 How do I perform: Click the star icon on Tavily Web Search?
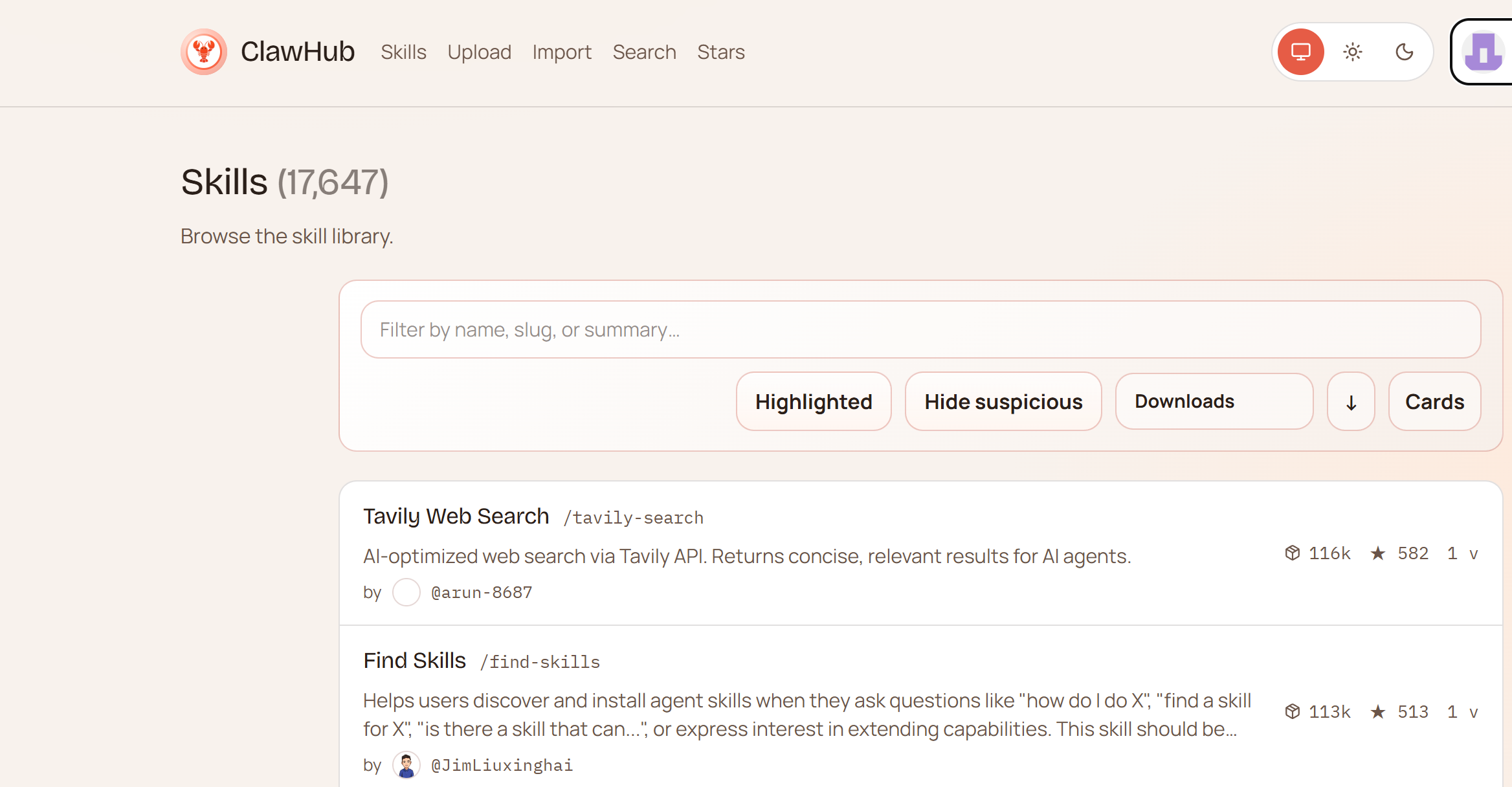click(x=1378, y=553)
